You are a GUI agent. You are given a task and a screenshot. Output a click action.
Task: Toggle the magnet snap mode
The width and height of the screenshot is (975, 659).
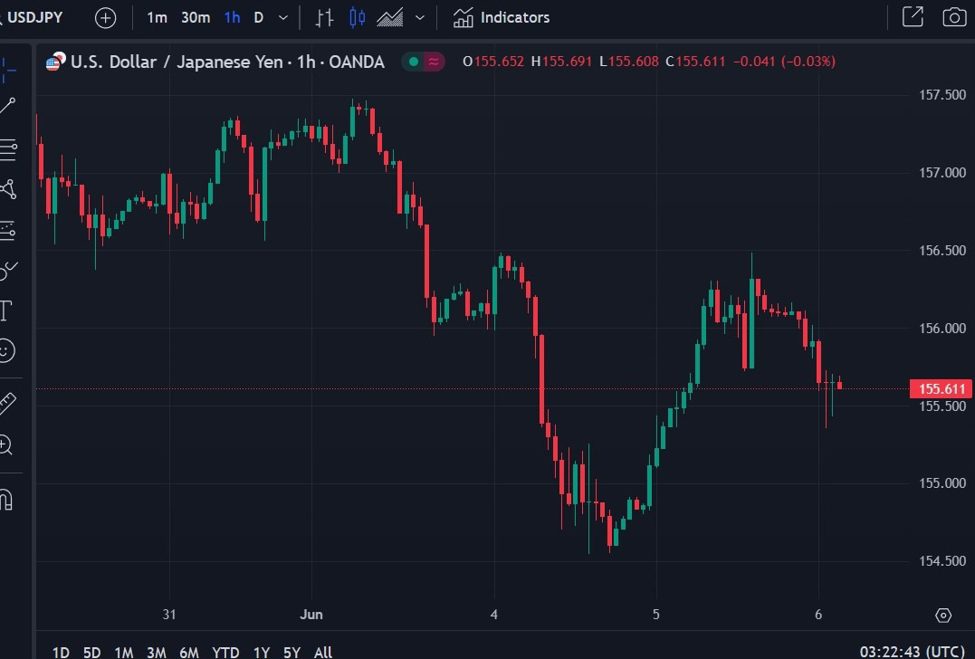coord(6,498)
